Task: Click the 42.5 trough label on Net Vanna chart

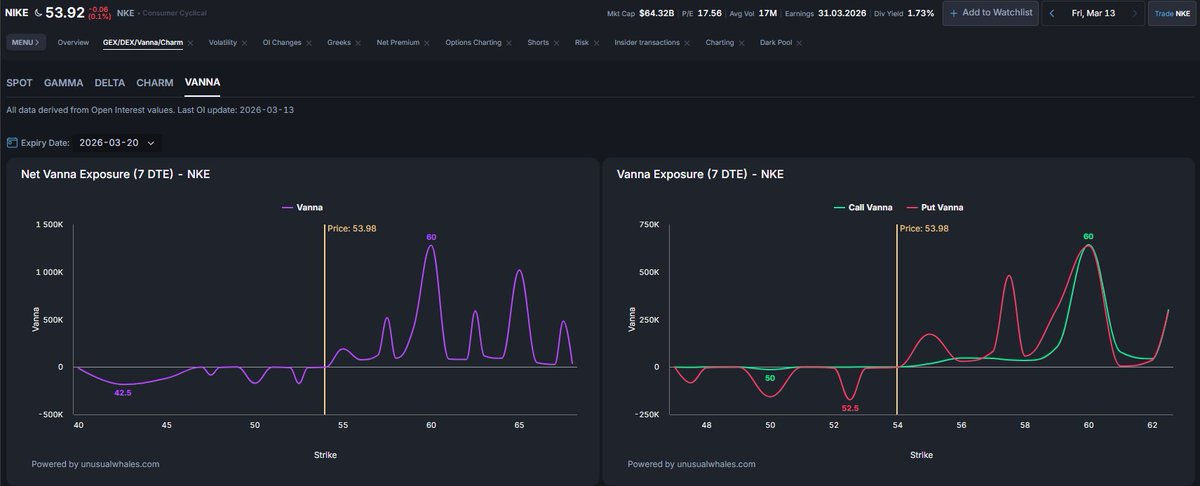Action: [123, 393]
